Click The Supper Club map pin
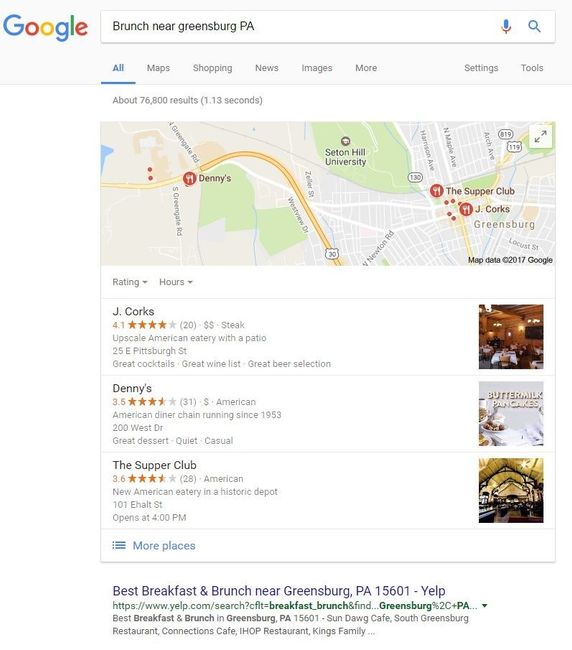This screenshot has height=650, width=572. point(436,191)
